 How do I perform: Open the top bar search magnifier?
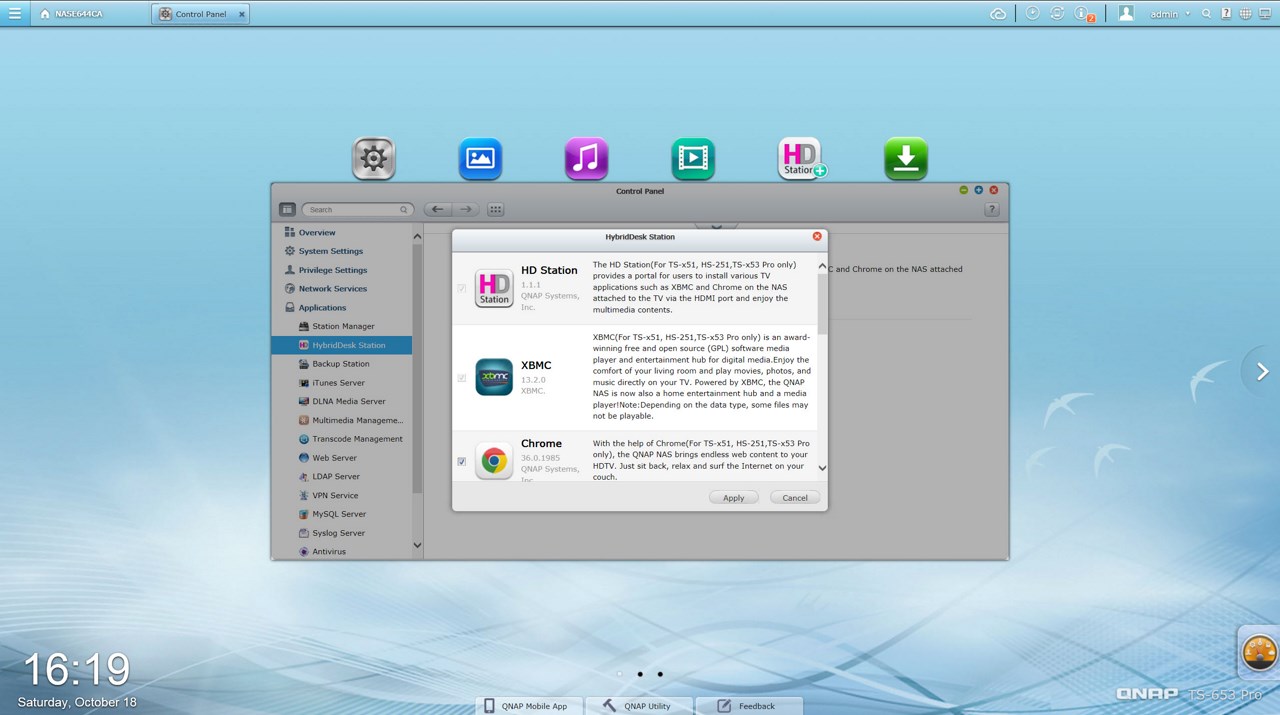click(x=1207, y=14)
